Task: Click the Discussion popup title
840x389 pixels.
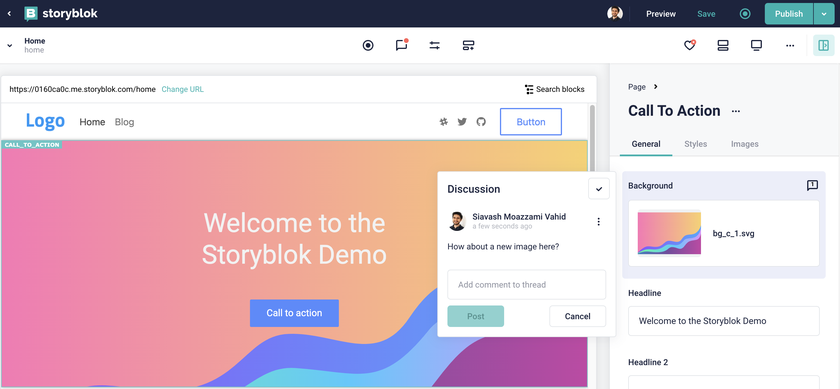Action: point(474,189)
